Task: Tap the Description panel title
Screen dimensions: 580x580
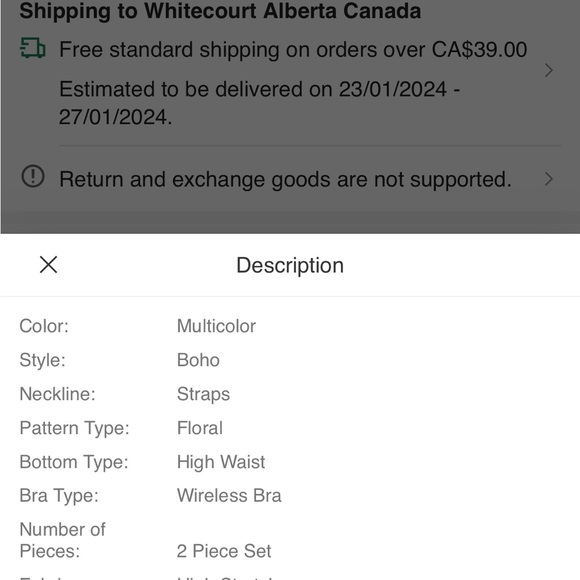Action: 290,265
